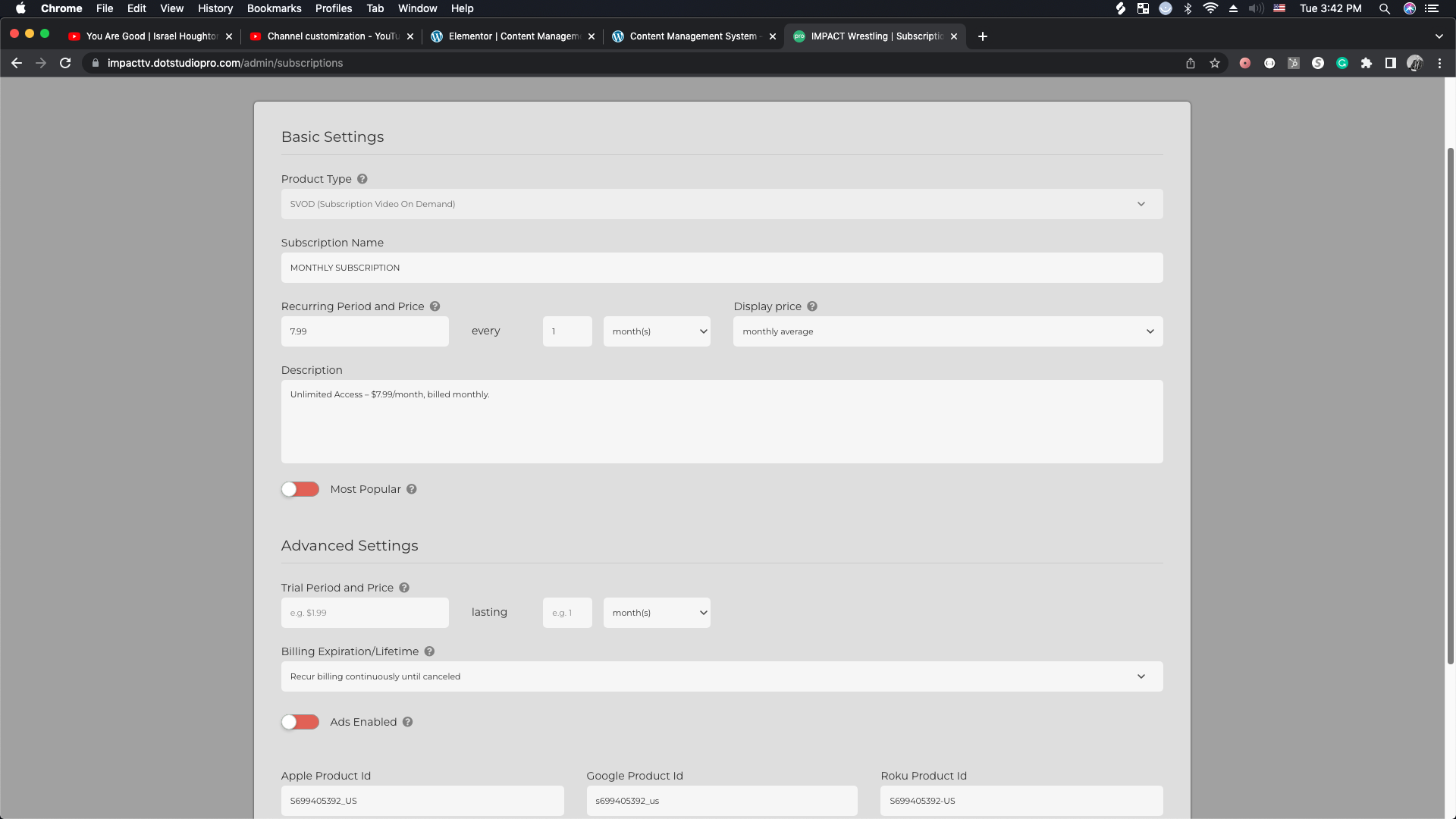This screenshot has width=1456, height=819.
Task: Open the Billing Expiration/Lifetime dropdown
Action: tap(721, 676)
